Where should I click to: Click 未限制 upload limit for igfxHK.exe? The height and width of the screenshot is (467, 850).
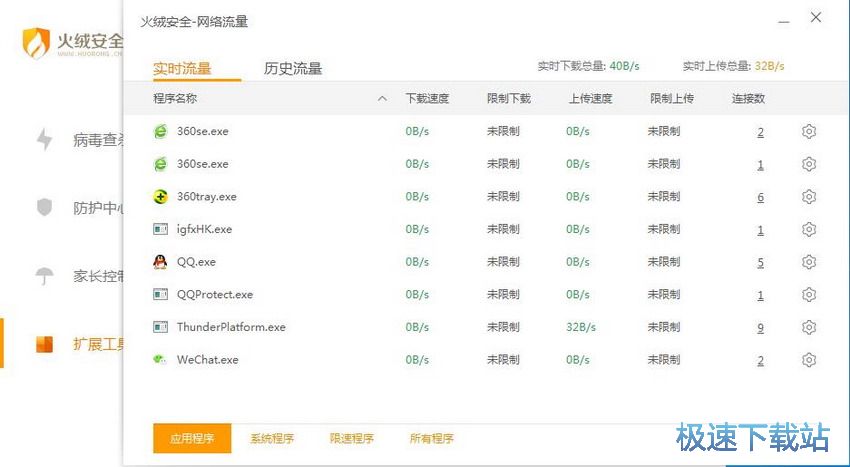664,229
